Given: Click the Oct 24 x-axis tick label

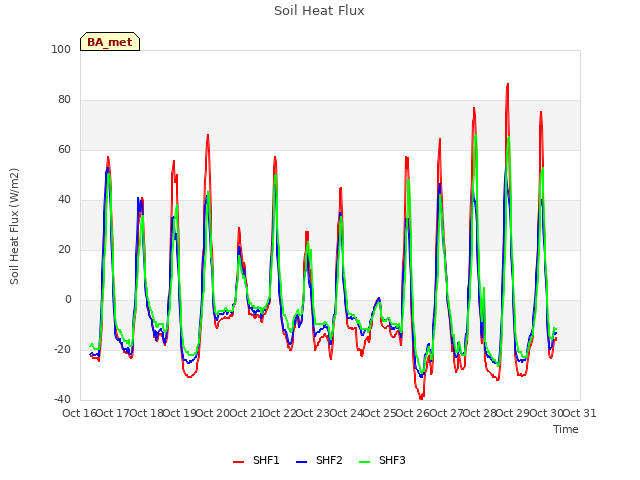Looking at the screenshot, I should pos(346,413).
